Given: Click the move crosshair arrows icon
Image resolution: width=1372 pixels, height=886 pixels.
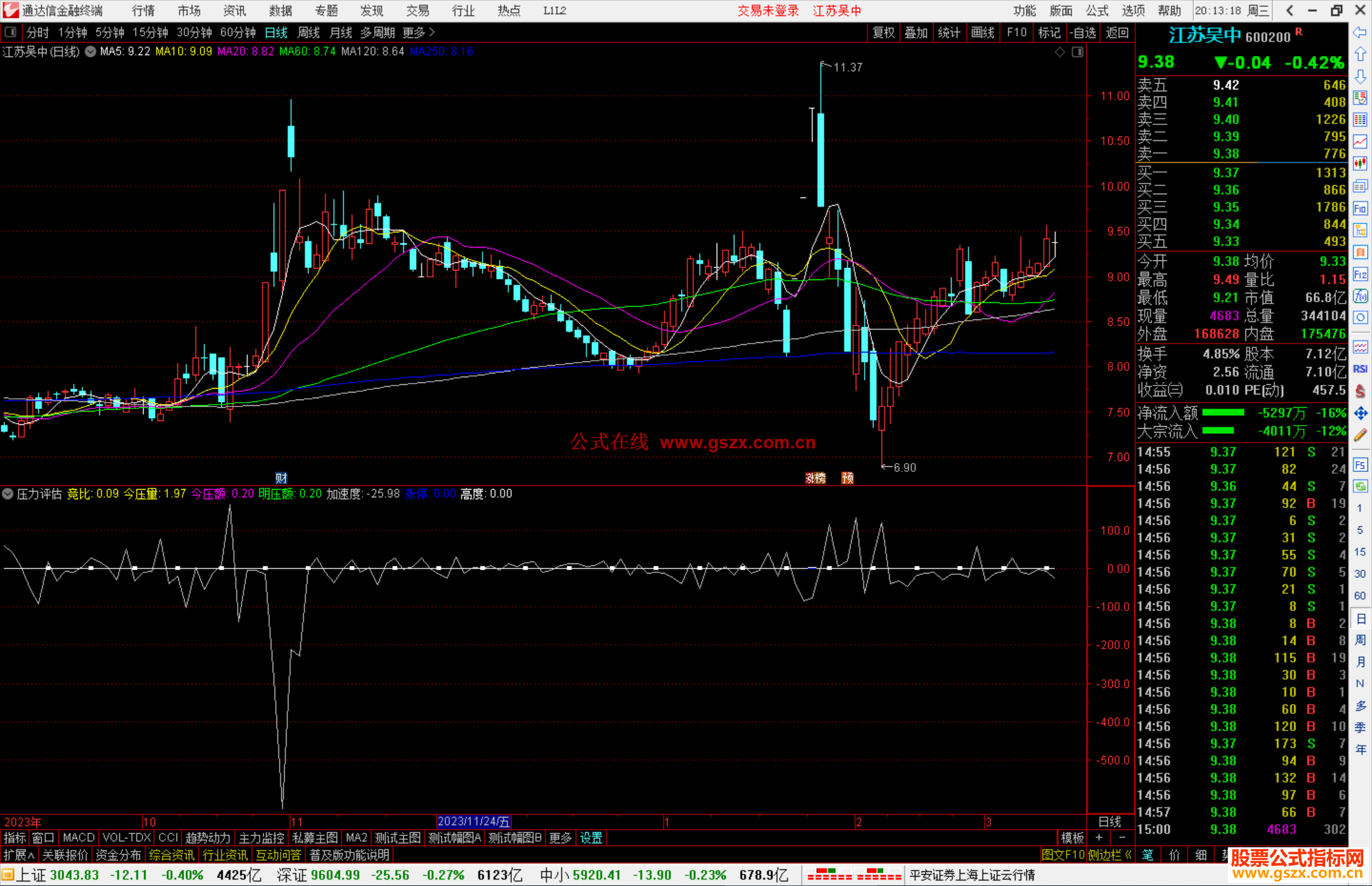Looking at the screenshot, I should [x=1360, y=413].
